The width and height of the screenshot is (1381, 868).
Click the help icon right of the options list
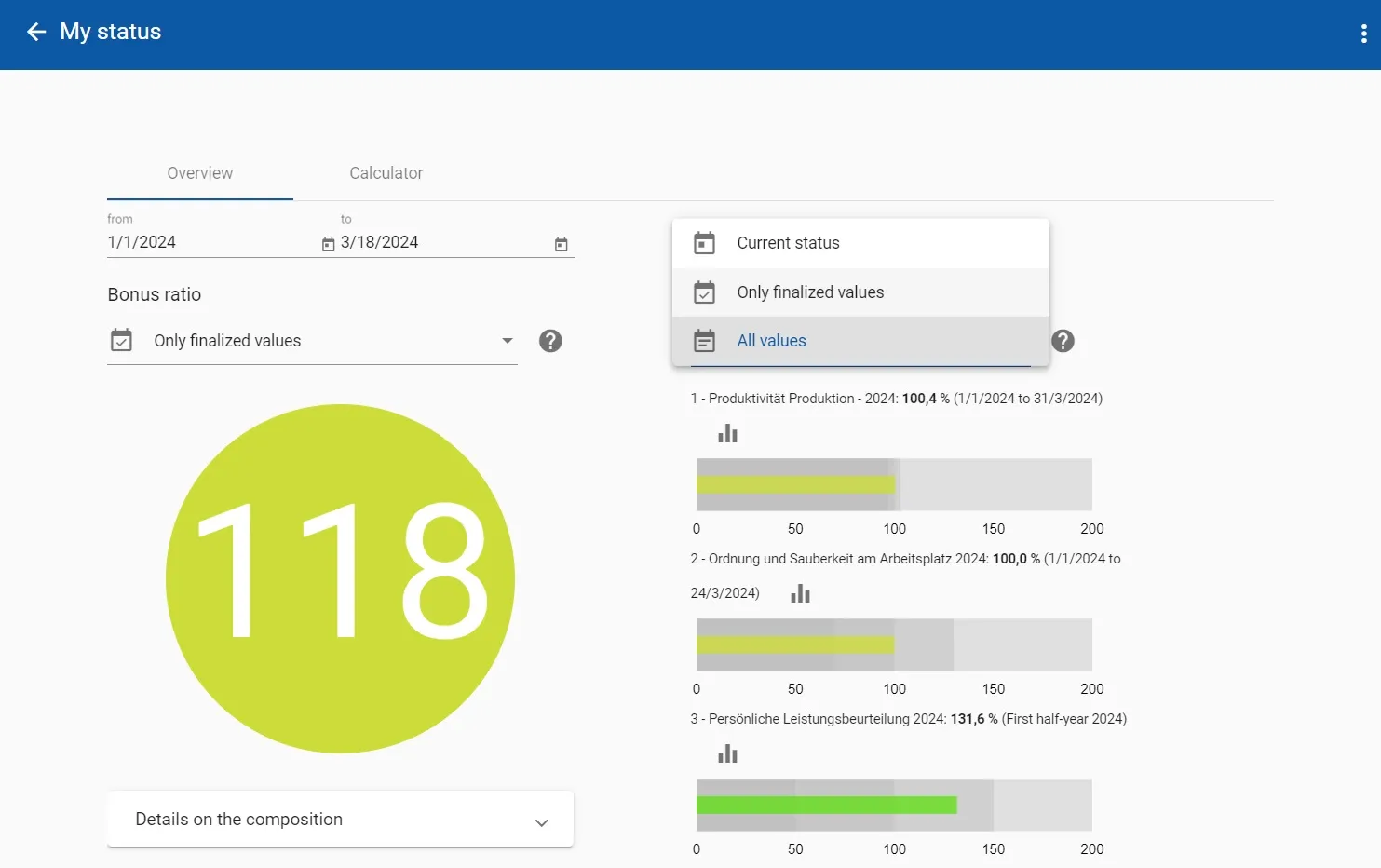pyautogui.click(x=1063, y=341)
